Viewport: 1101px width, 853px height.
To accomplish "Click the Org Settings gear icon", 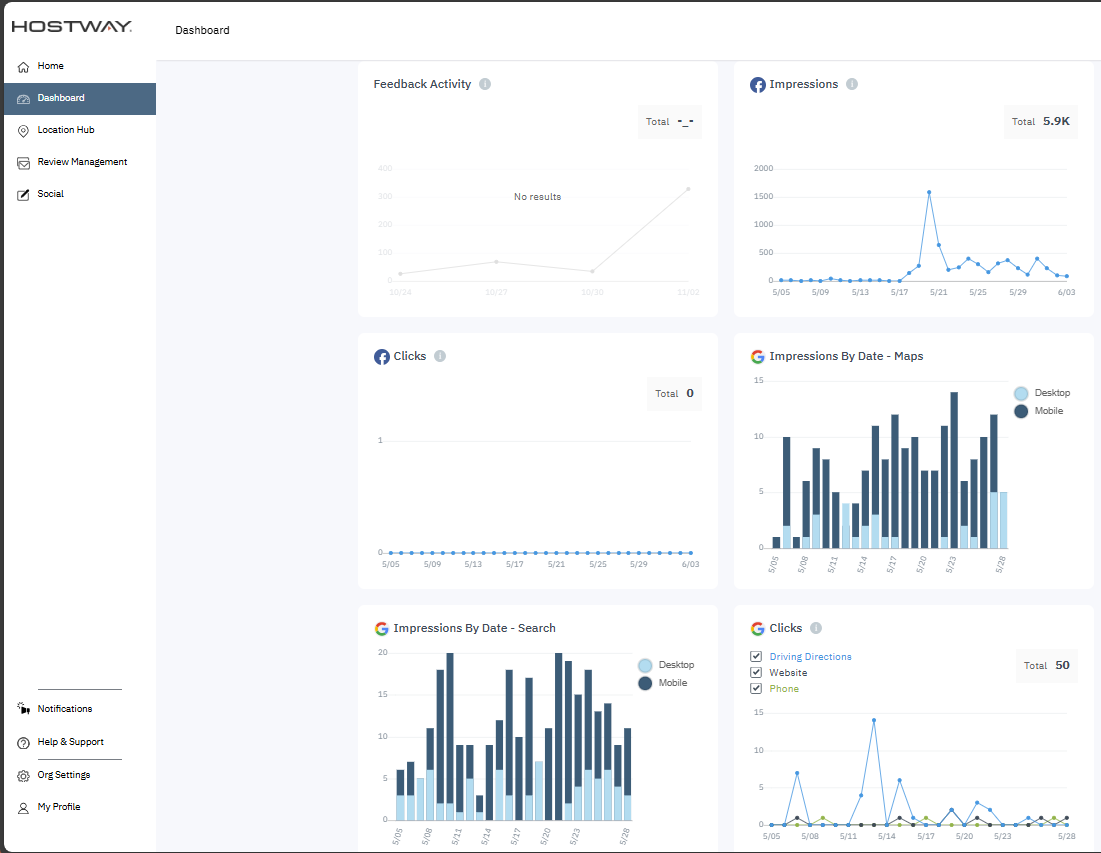I will pos(24,776).
